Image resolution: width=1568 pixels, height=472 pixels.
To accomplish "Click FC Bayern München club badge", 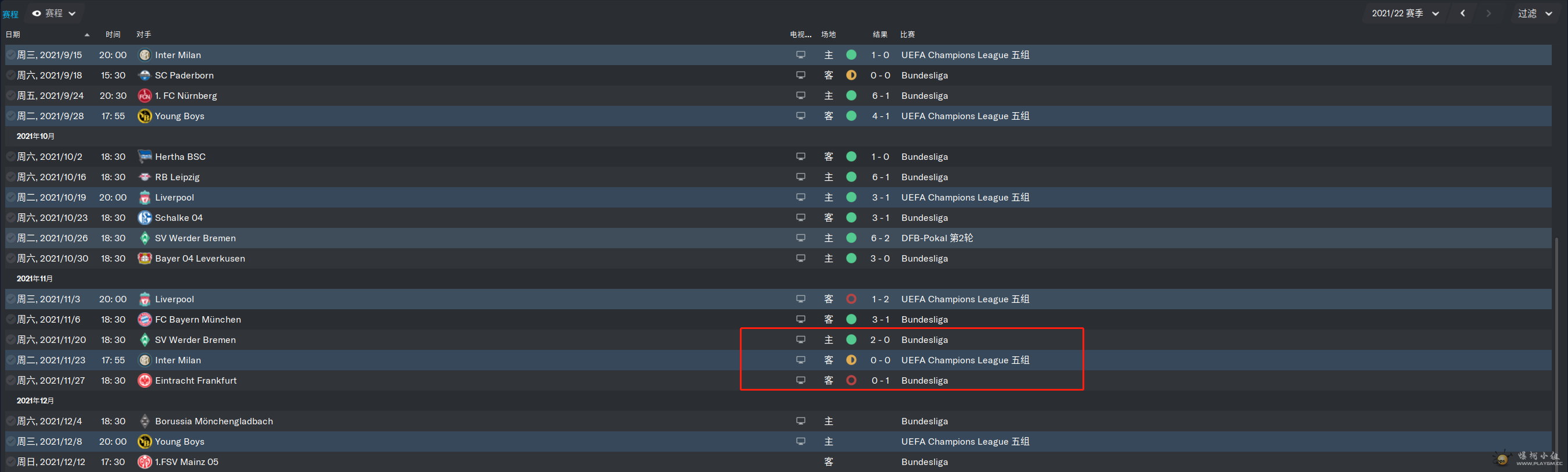I will pyautogui.click(x=144, y=319).
